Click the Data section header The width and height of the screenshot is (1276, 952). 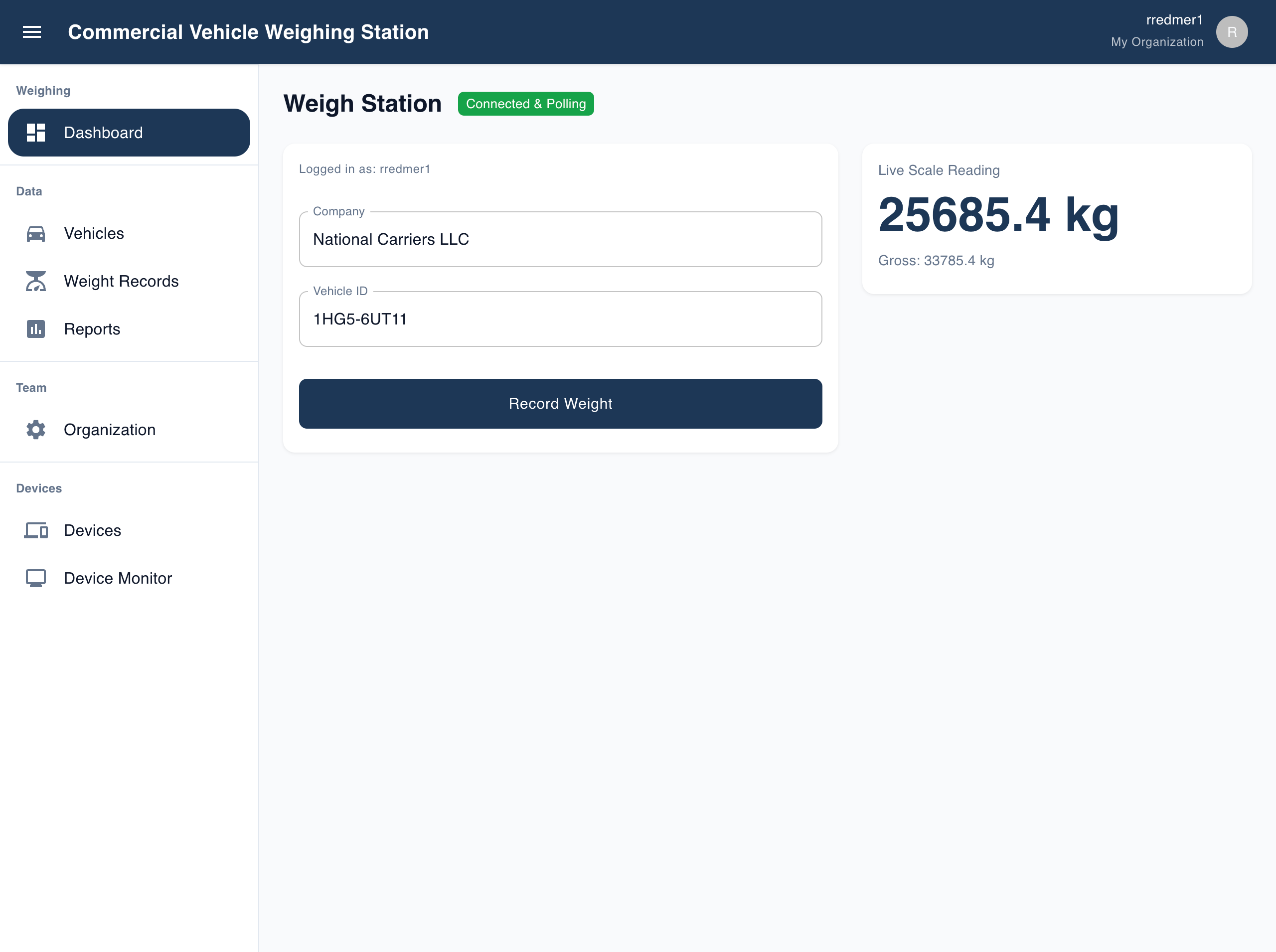pyautogui.click(x=29, y=191)
